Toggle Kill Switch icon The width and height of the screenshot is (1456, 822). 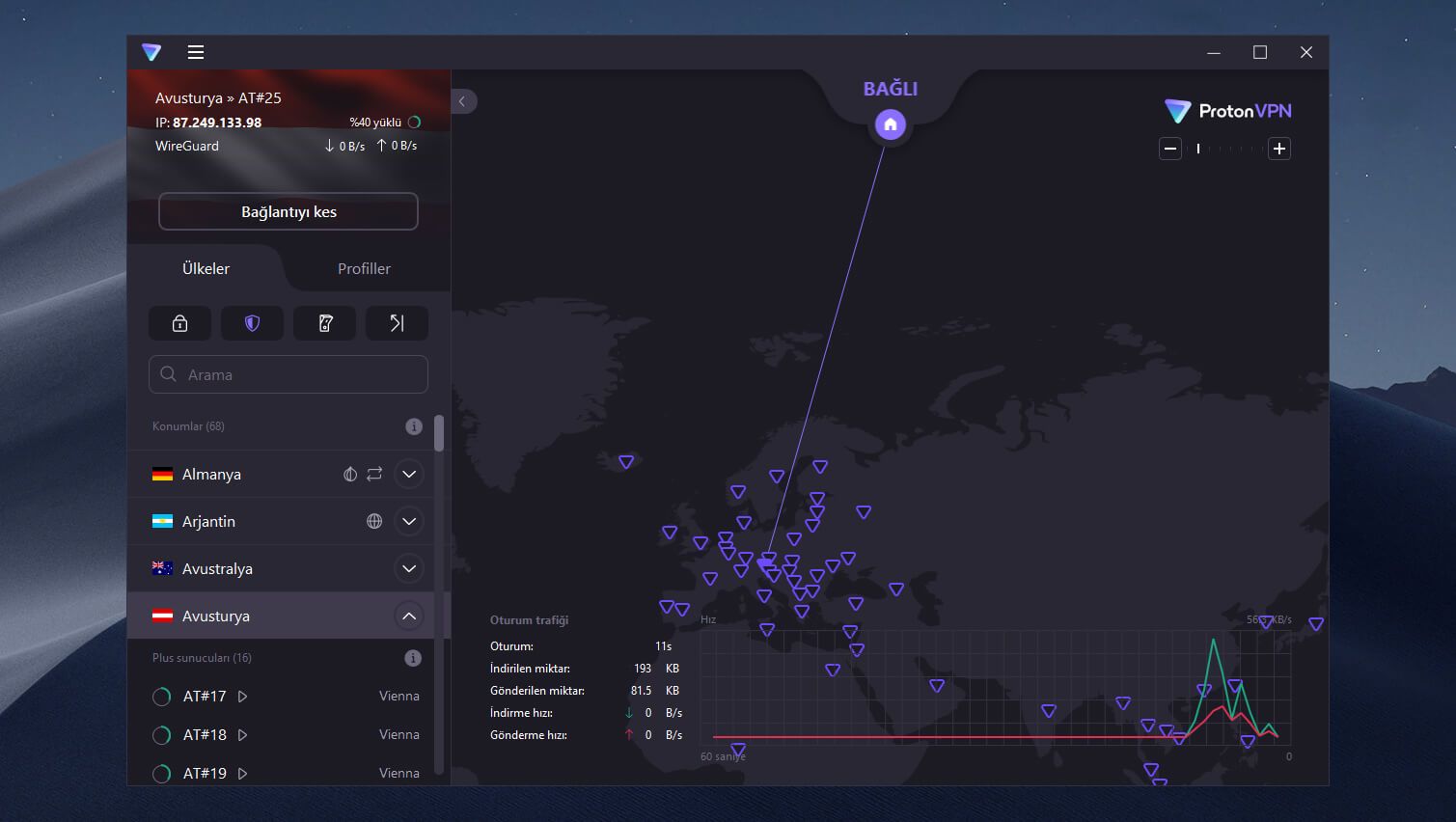point(325,323)
